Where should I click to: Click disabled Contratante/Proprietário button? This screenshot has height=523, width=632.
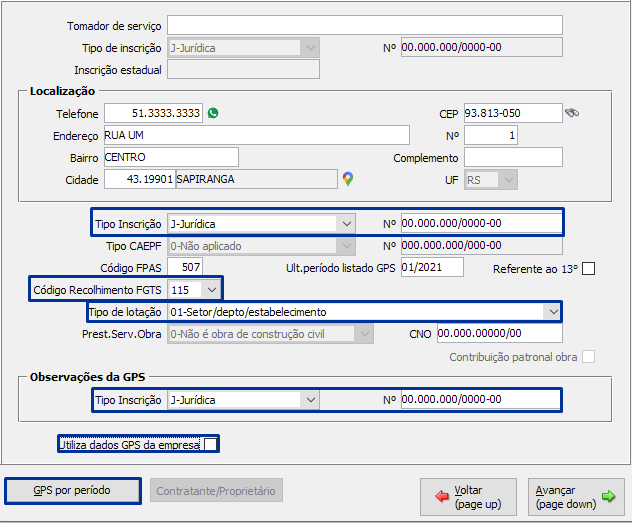(x=216, y=490)
